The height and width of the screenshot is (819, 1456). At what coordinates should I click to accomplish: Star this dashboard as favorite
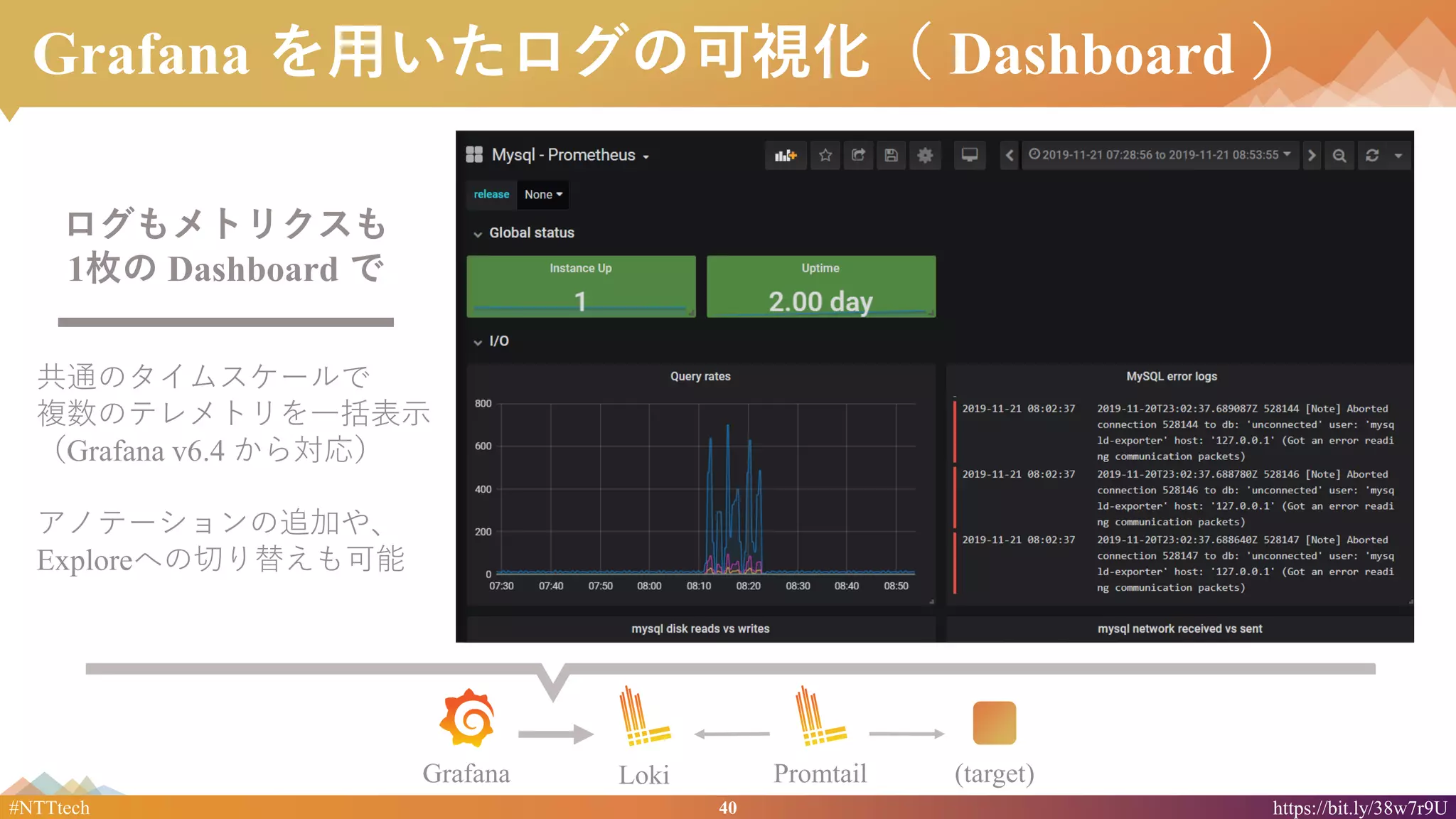[x=825, y=155]
